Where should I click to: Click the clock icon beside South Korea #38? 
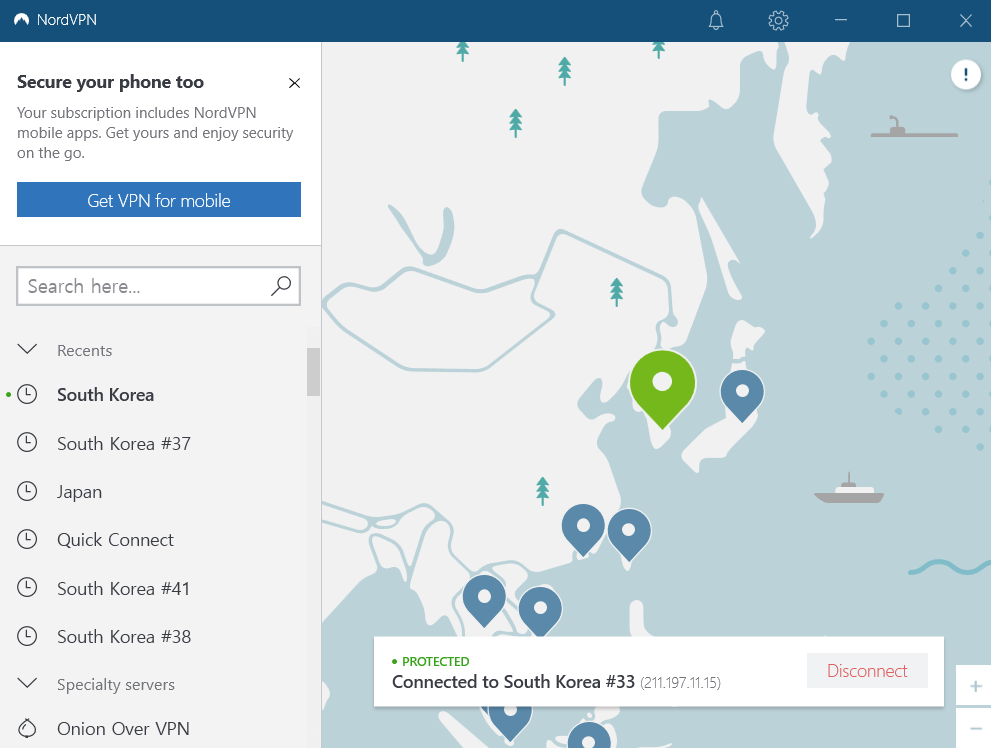tap(27, 636)
